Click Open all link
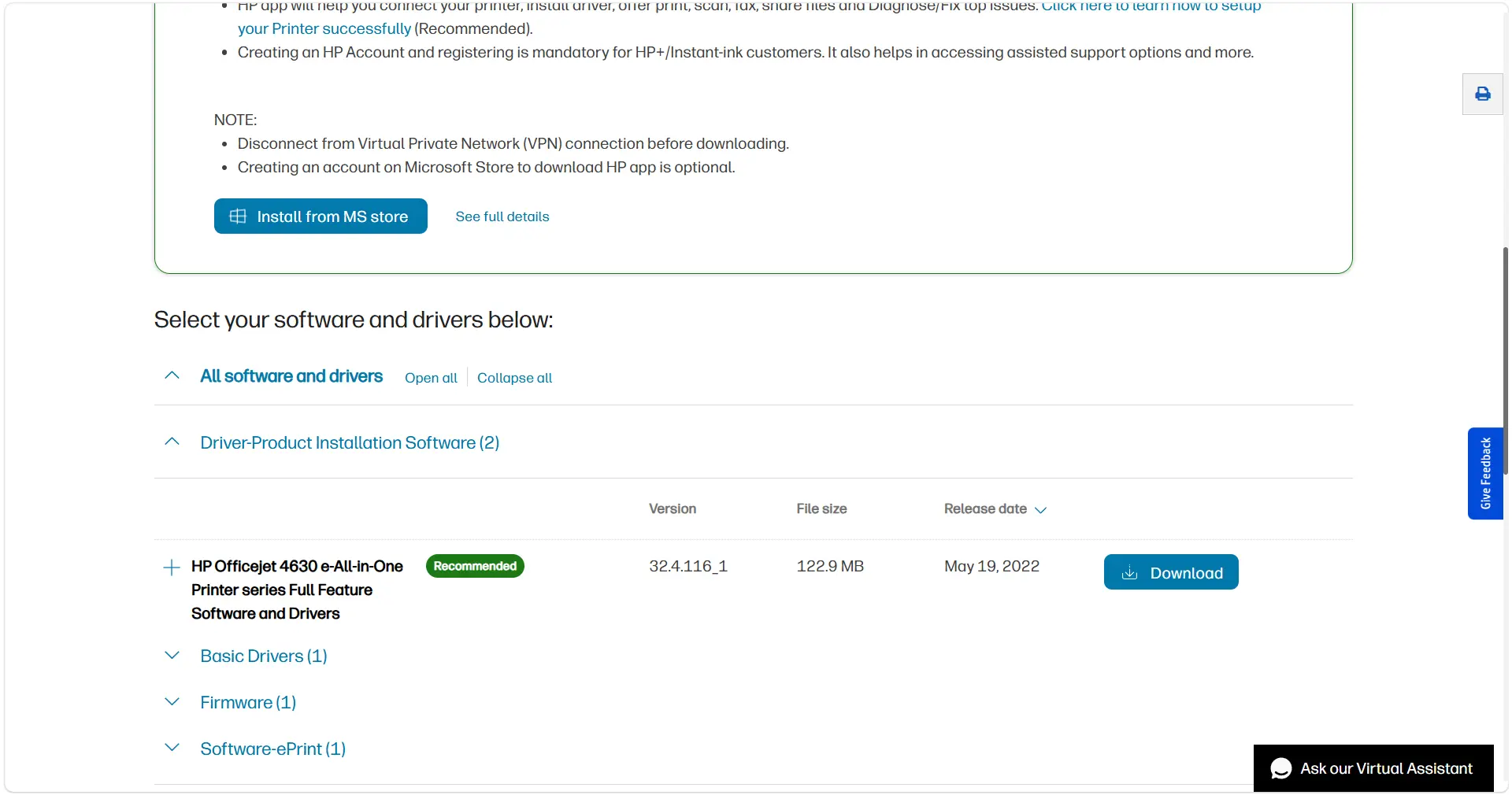This screenshot has height=795, width=1512. (x=431, y=378)
